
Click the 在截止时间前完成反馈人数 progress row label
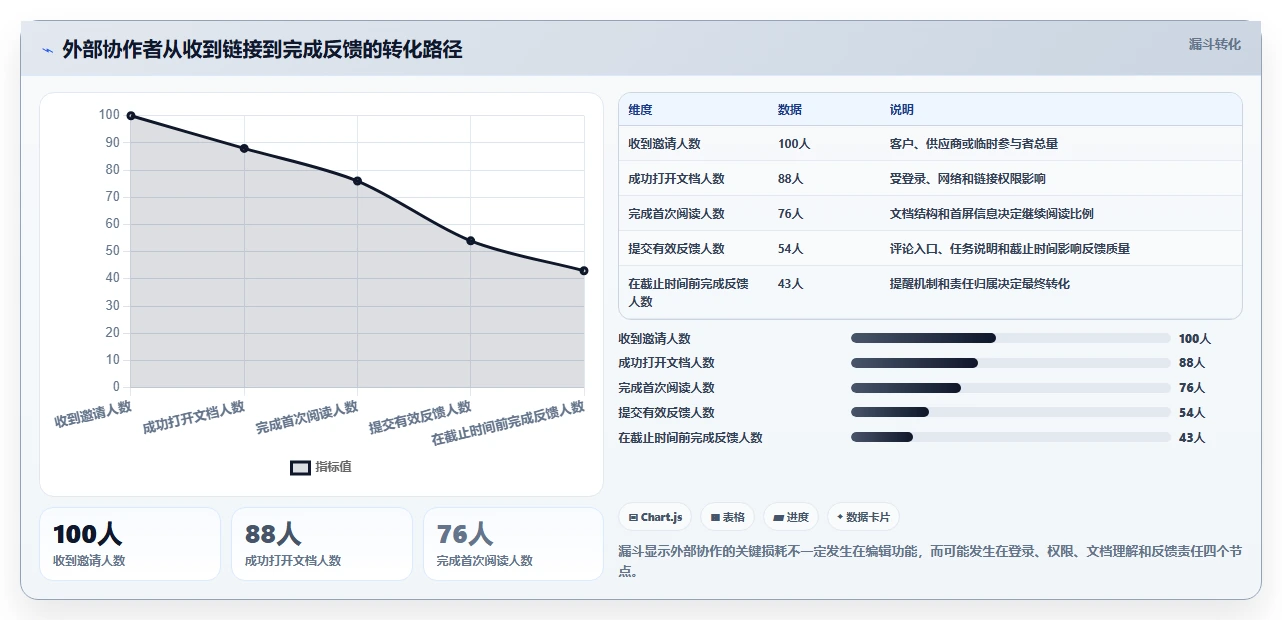tap(691, 437)
